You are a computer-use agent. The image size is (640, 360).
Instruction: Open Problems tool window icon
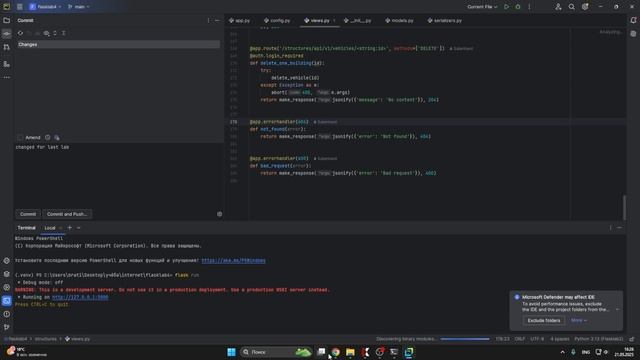click(x=7, y=314)
